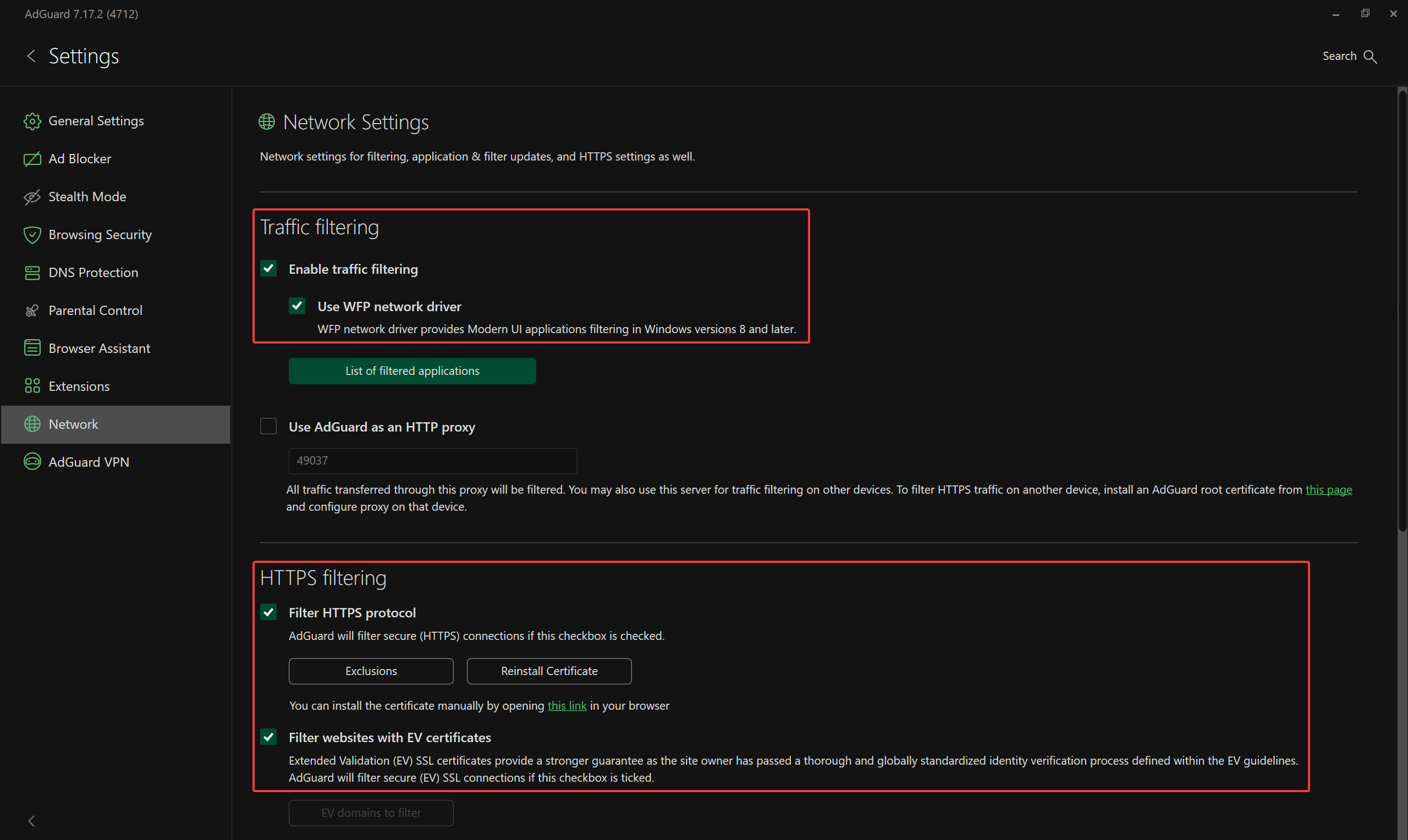The image size is (1408, 840).
Task: Open 'this link' to install the certificate manually
Action: [x=566, y=706]
